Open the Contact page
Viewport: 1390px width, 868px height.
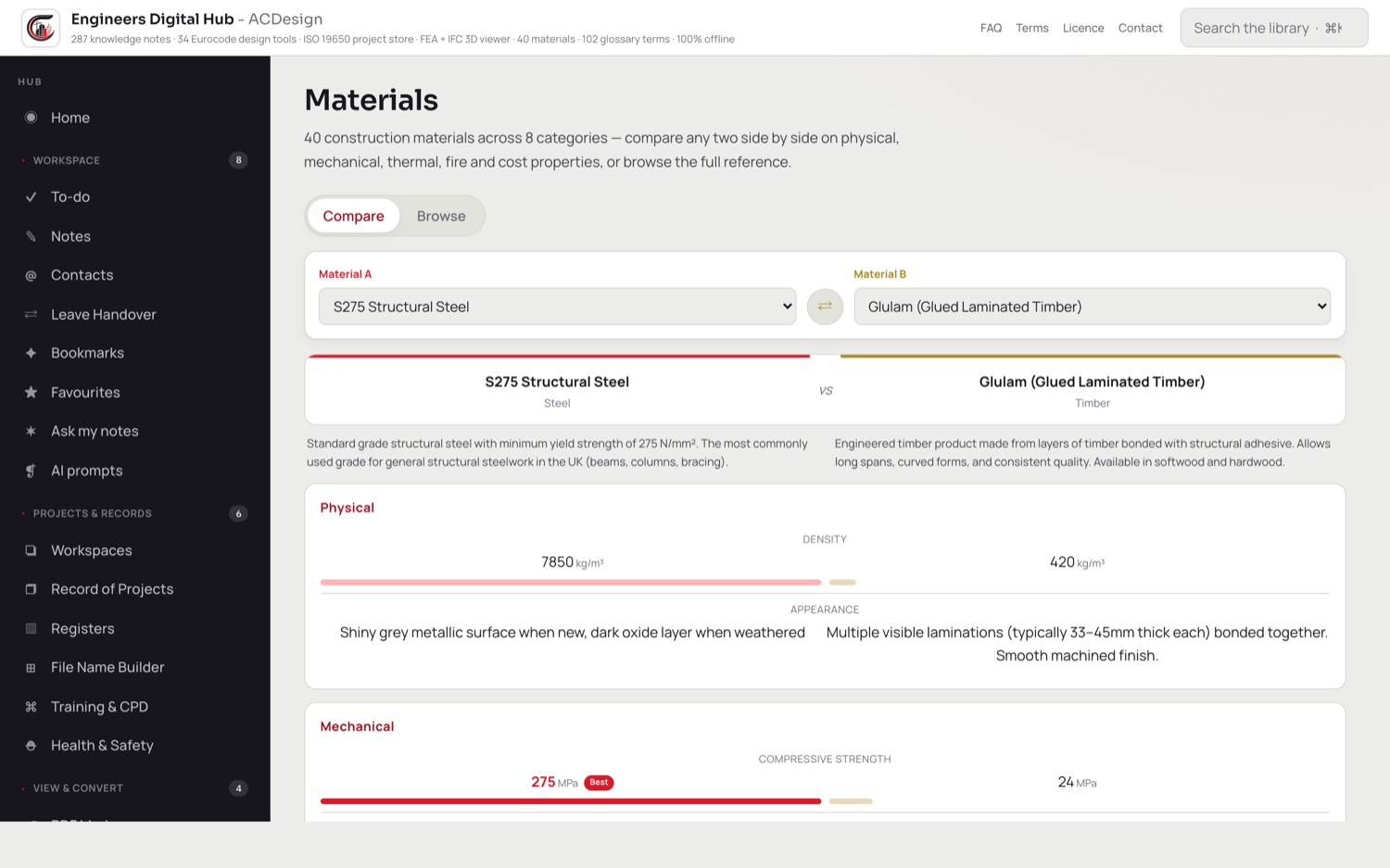tap(1140, 28)
